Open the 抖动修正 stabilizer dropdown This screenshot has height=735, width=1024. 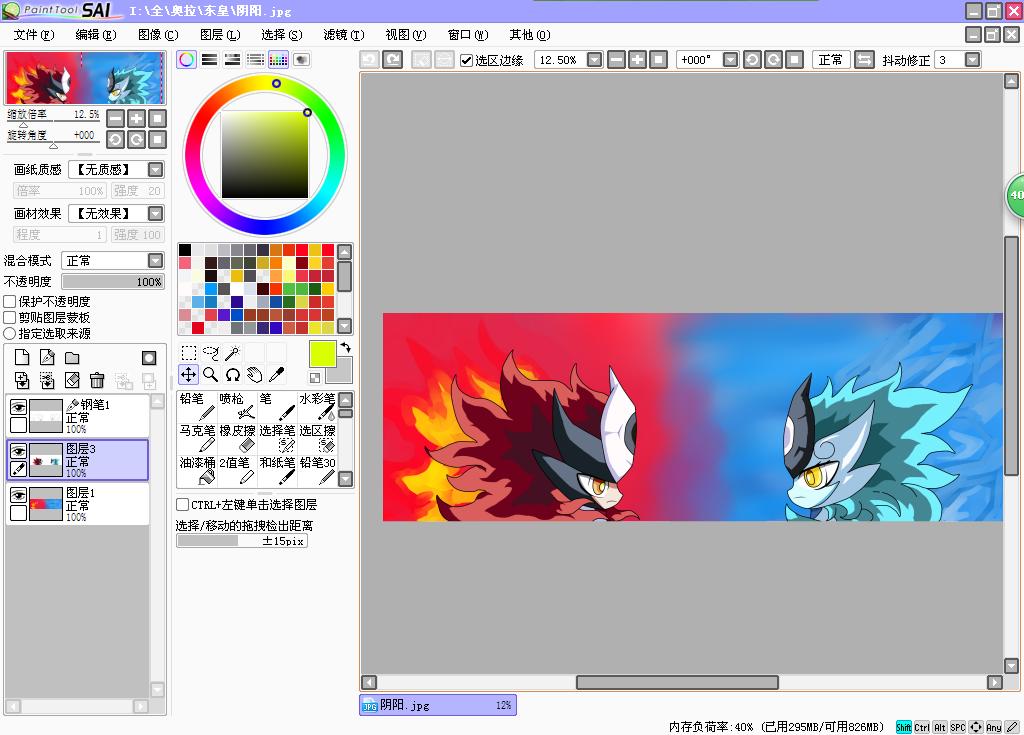[972, 60]
